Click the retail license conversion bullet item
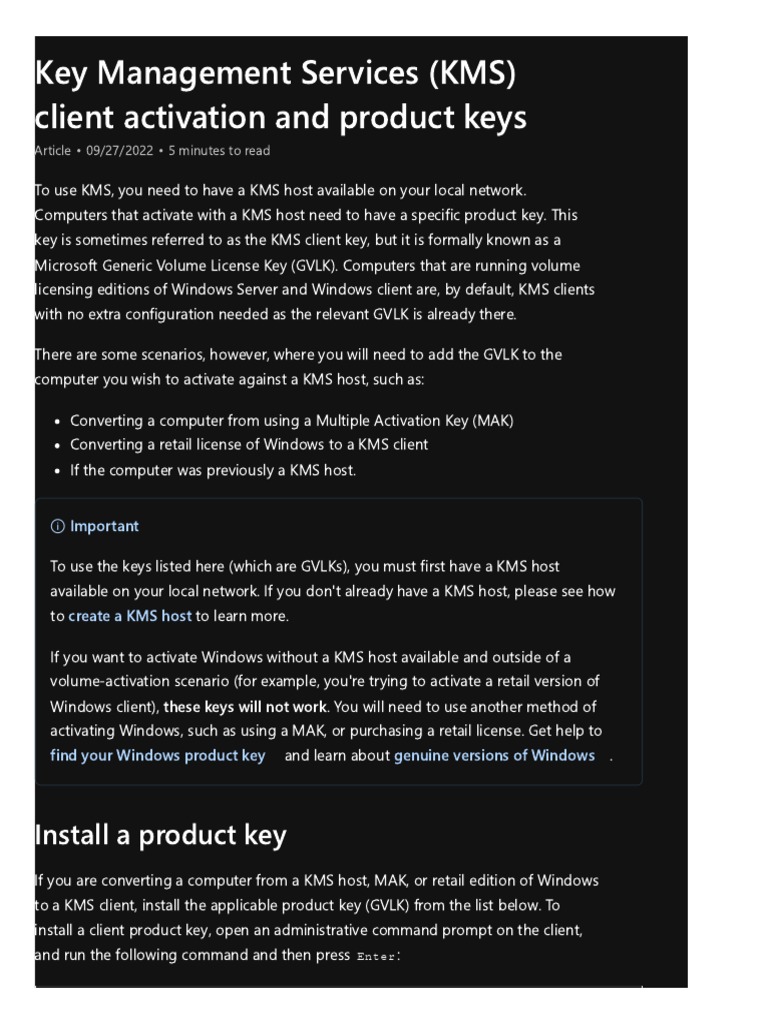768x1024 pixels. click(249, 445)
